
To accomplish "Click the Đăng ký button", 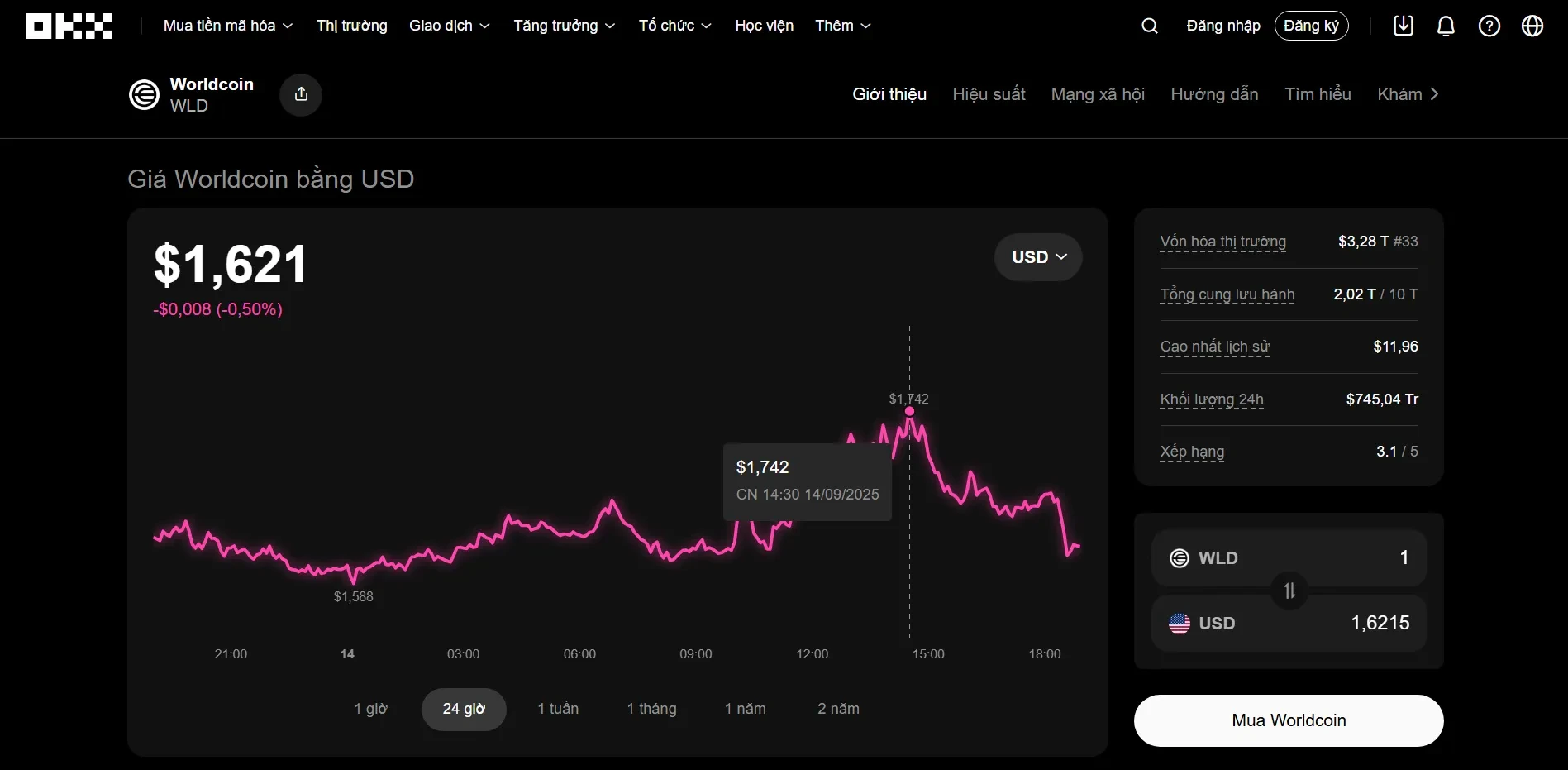I will (x=1311, y=26).
